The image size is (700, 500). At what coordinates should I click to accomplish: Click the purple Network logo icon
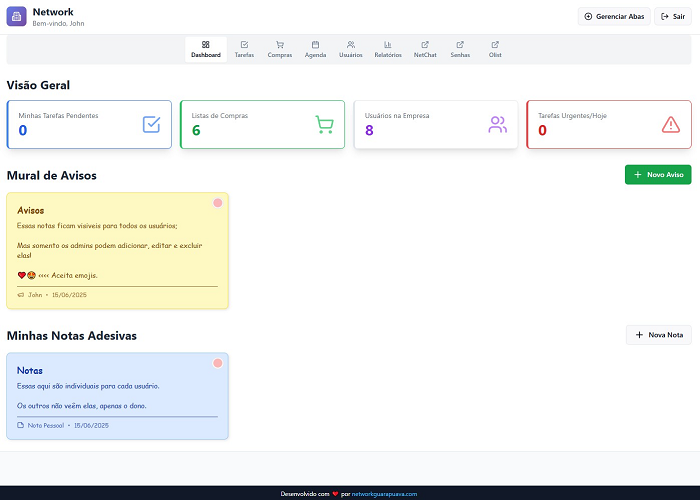tap(17, 17)
